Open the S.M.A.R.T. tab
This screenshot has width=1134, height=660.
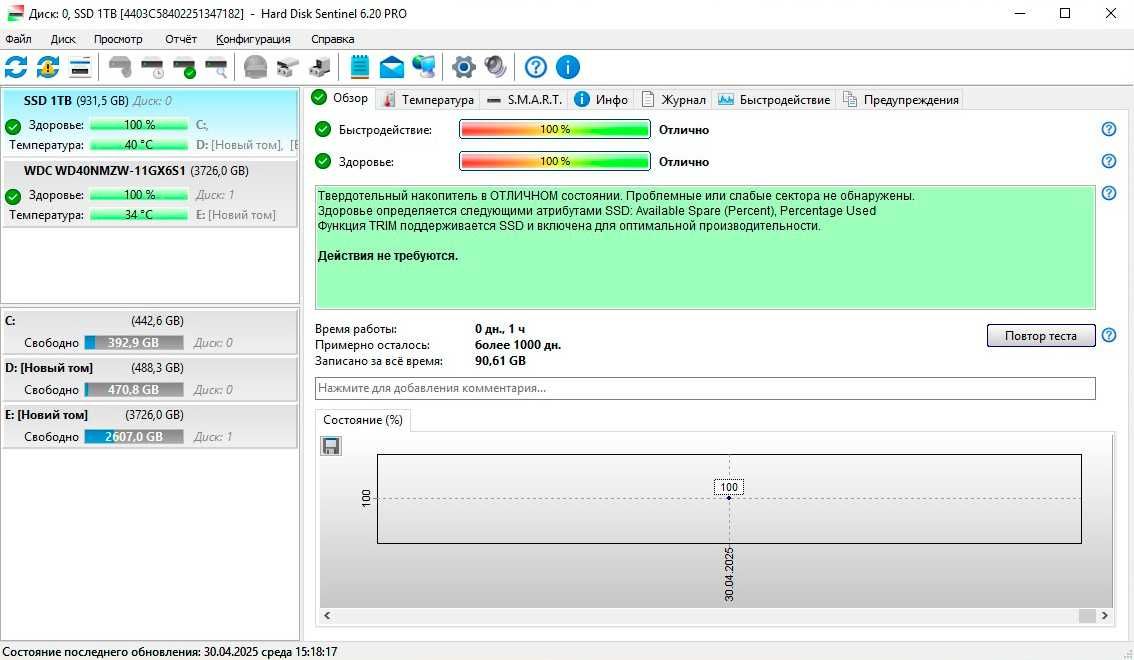(524, 100)
